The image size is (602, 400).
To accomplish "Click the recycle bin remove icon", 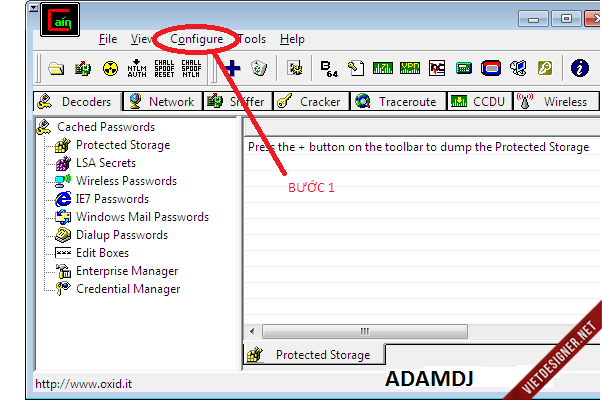I will coord(259,68).
